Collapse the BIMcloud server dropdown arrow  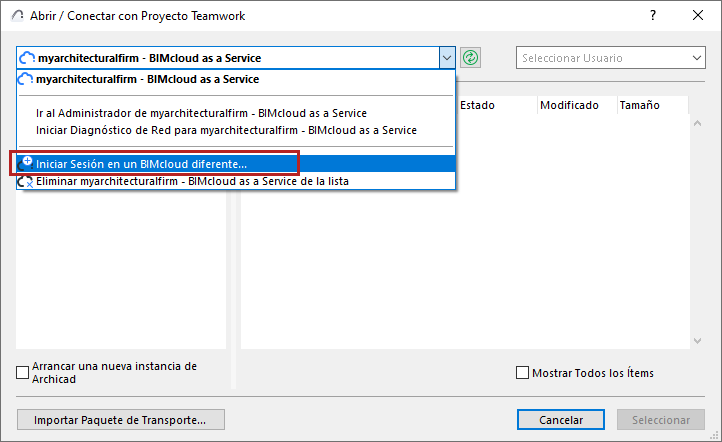point(446,58)
